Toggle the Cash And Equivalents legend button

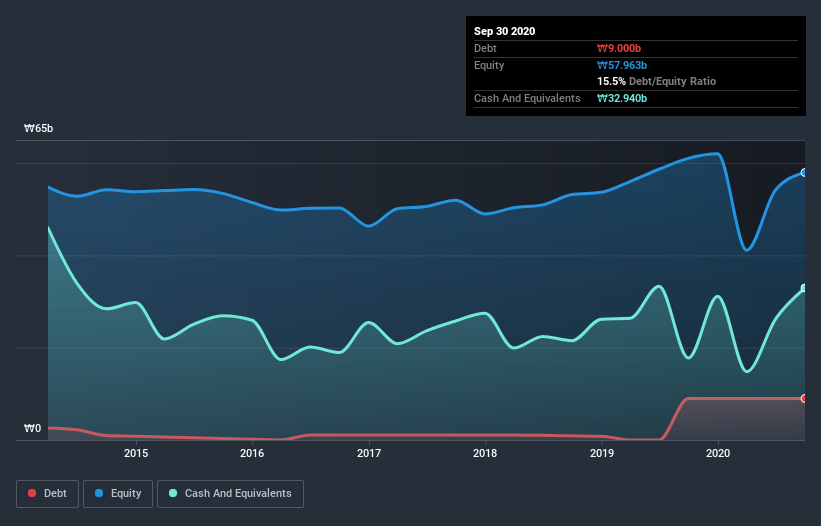230,494
